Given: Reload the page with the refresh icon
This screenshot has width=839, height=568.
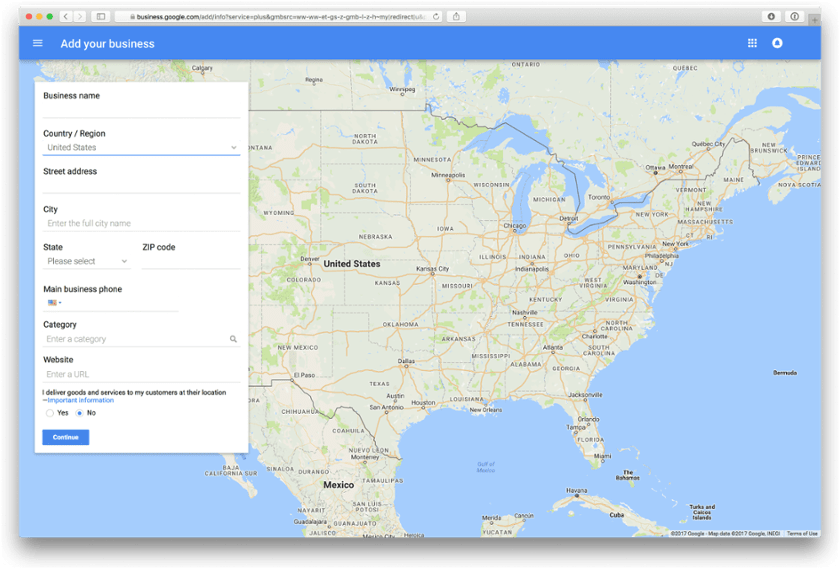Looking at the screenshot, I should pos(436,17).
